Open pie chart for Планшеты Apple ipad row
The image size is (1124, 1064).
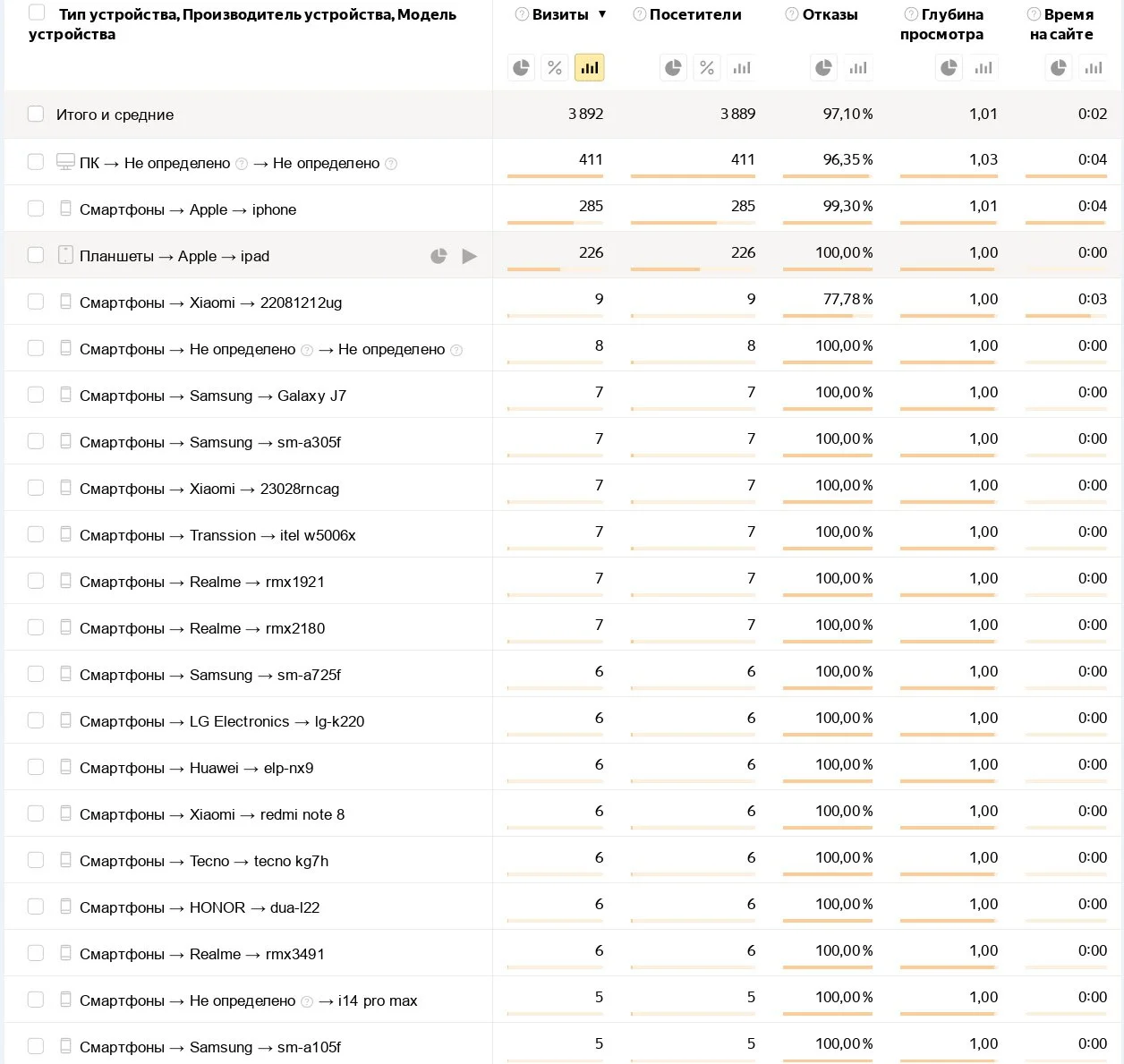pyautogui.click(x=439, y=256)
